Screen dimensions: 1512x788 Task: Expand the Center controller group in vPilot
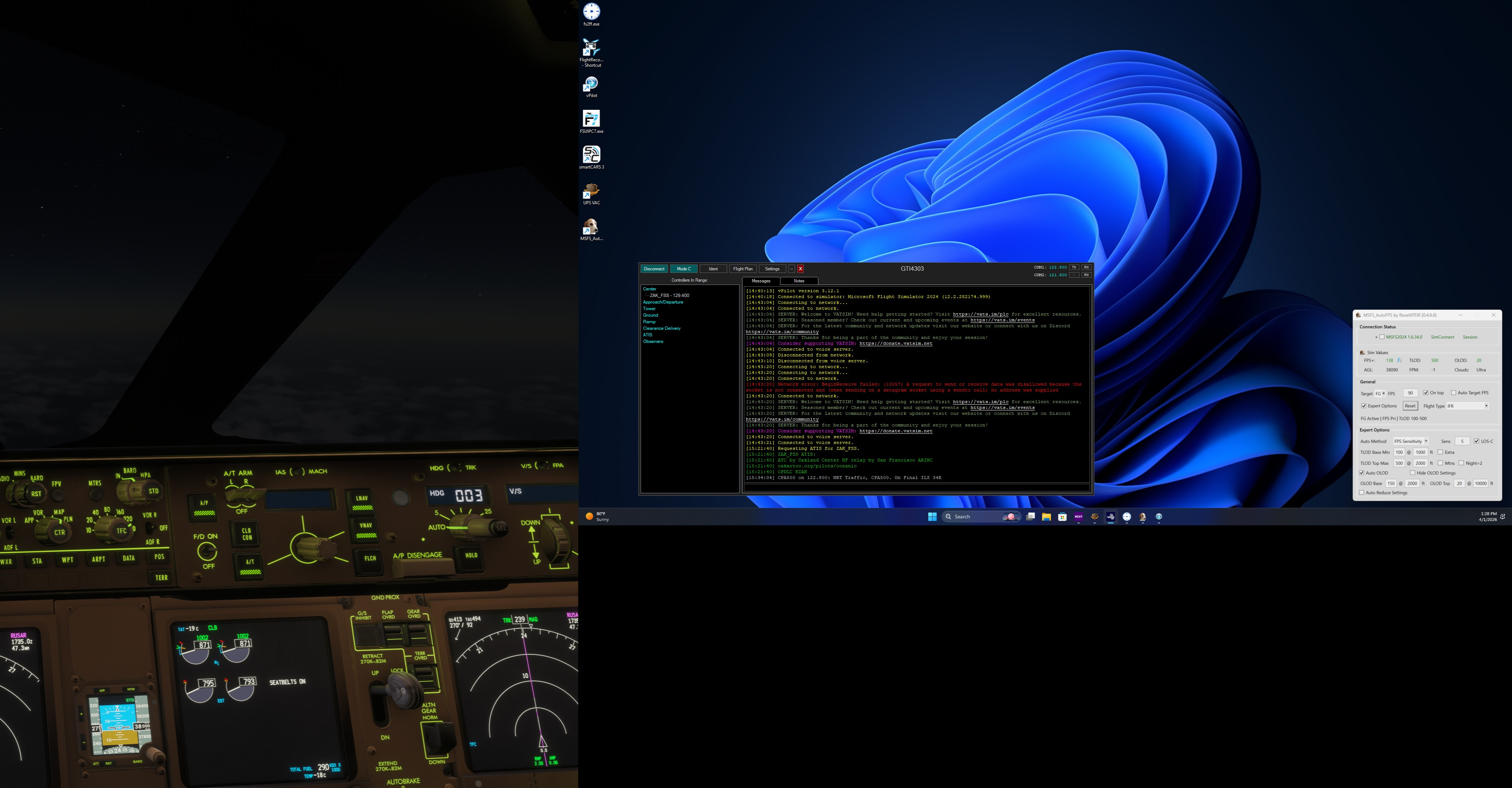[x=649, y=289]
